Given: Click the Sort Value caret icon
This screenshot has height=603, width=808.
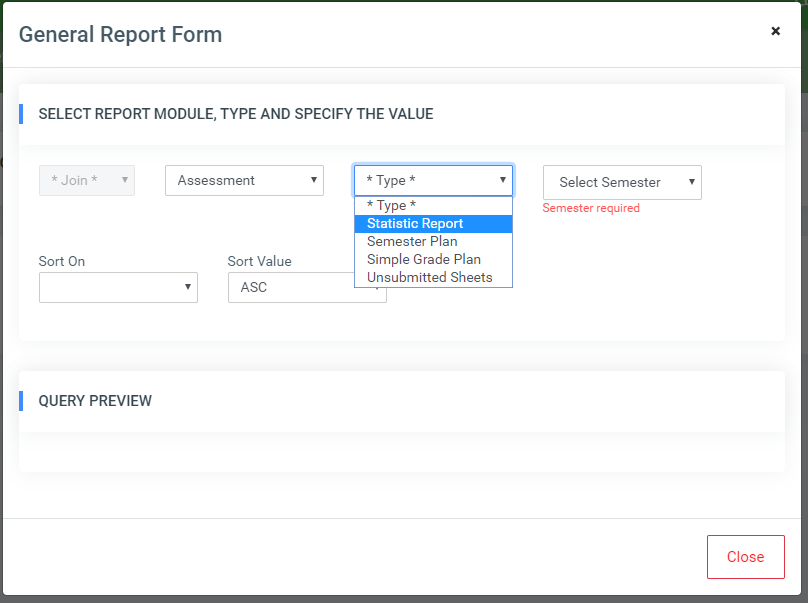Looking at the screenshot, I should pos(377,288).
